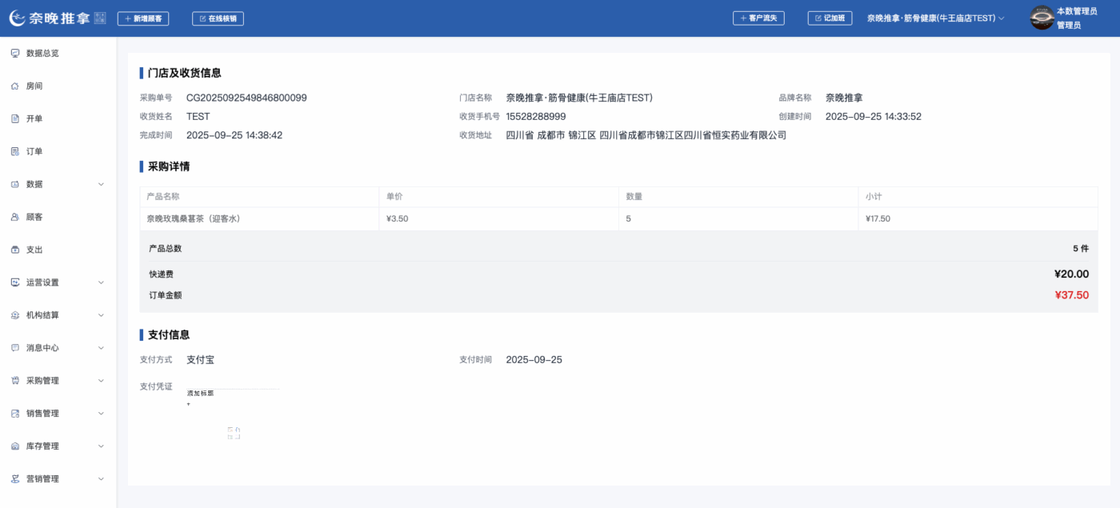Expand the 库存管理 menu chevron
The width and height of the screenshot is (1120, 508).
tap(101, 446)
